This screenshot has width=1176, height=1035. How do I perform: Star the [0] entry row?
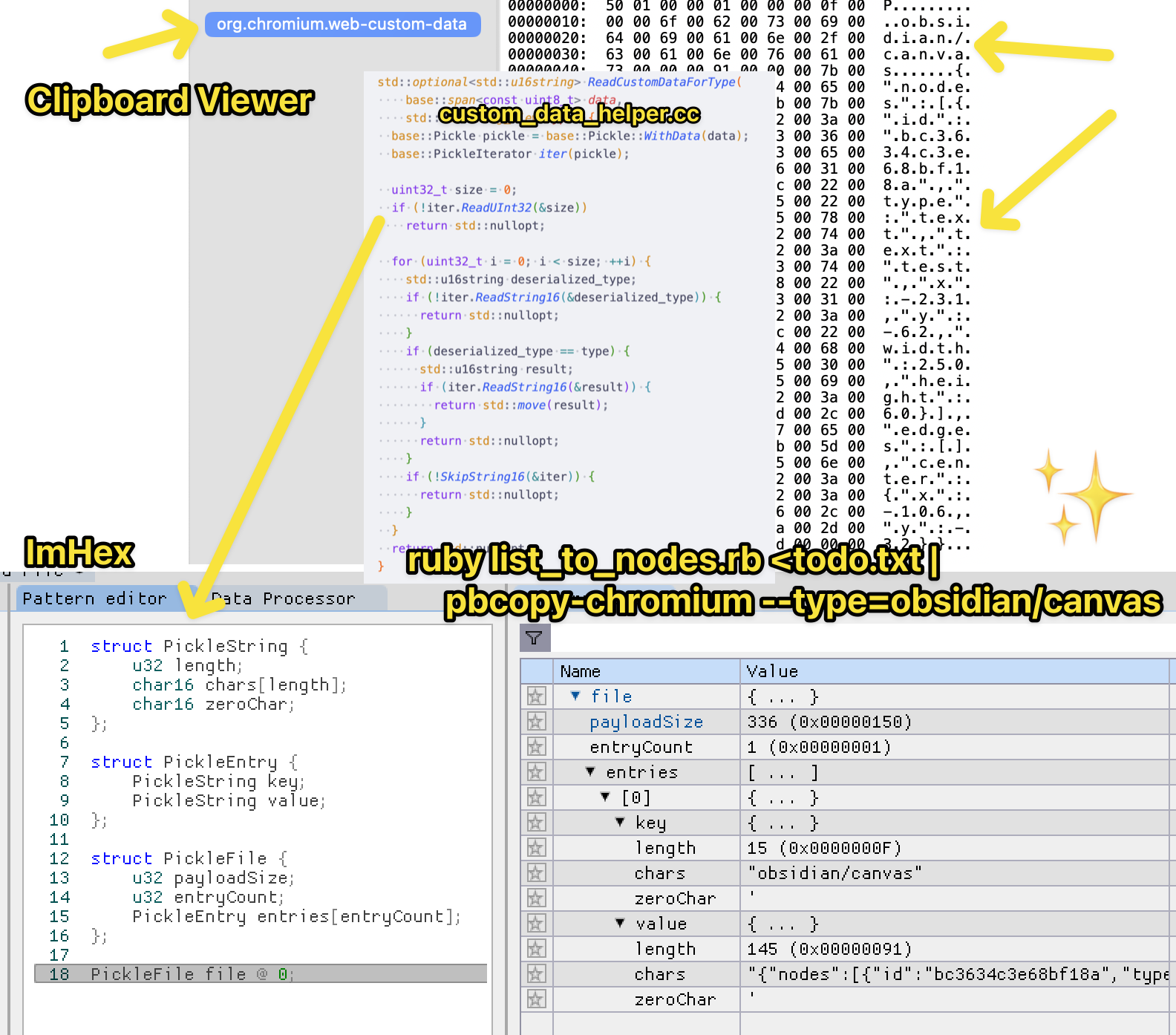pyautogui.click(x=536, y=797)
